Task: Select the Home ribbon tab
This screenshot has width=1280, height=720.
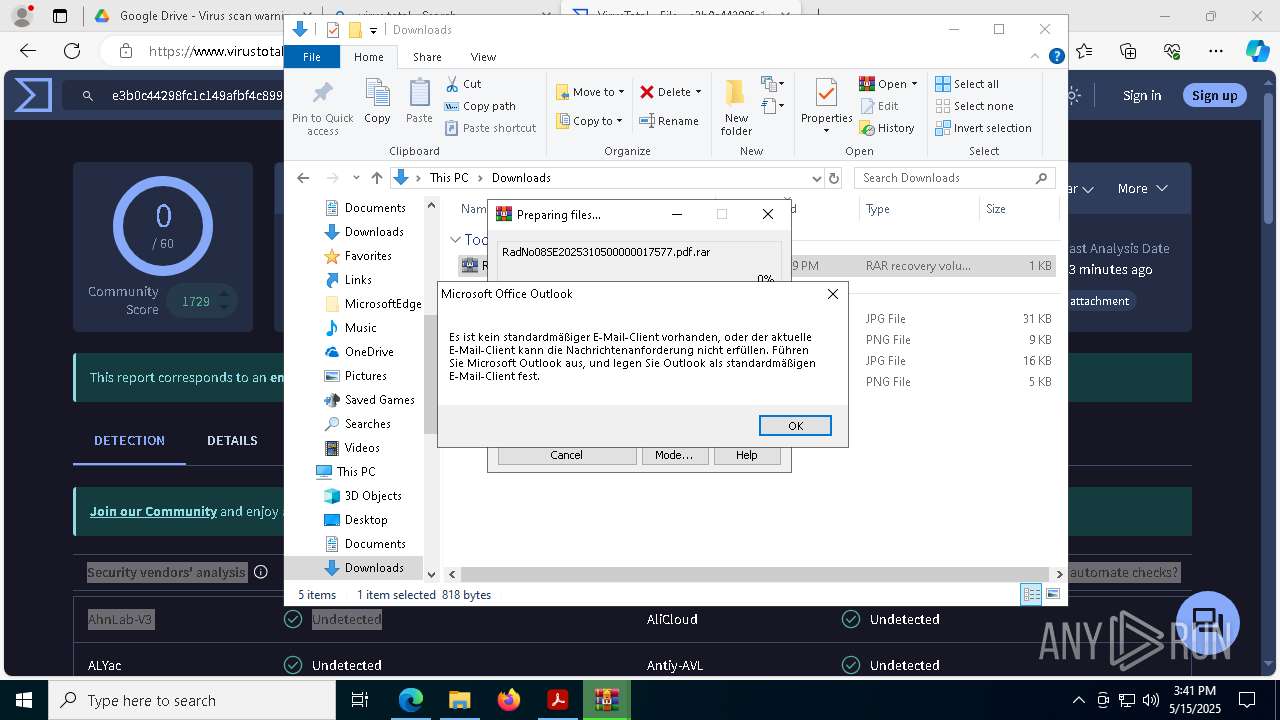Action: pos(368,57)
